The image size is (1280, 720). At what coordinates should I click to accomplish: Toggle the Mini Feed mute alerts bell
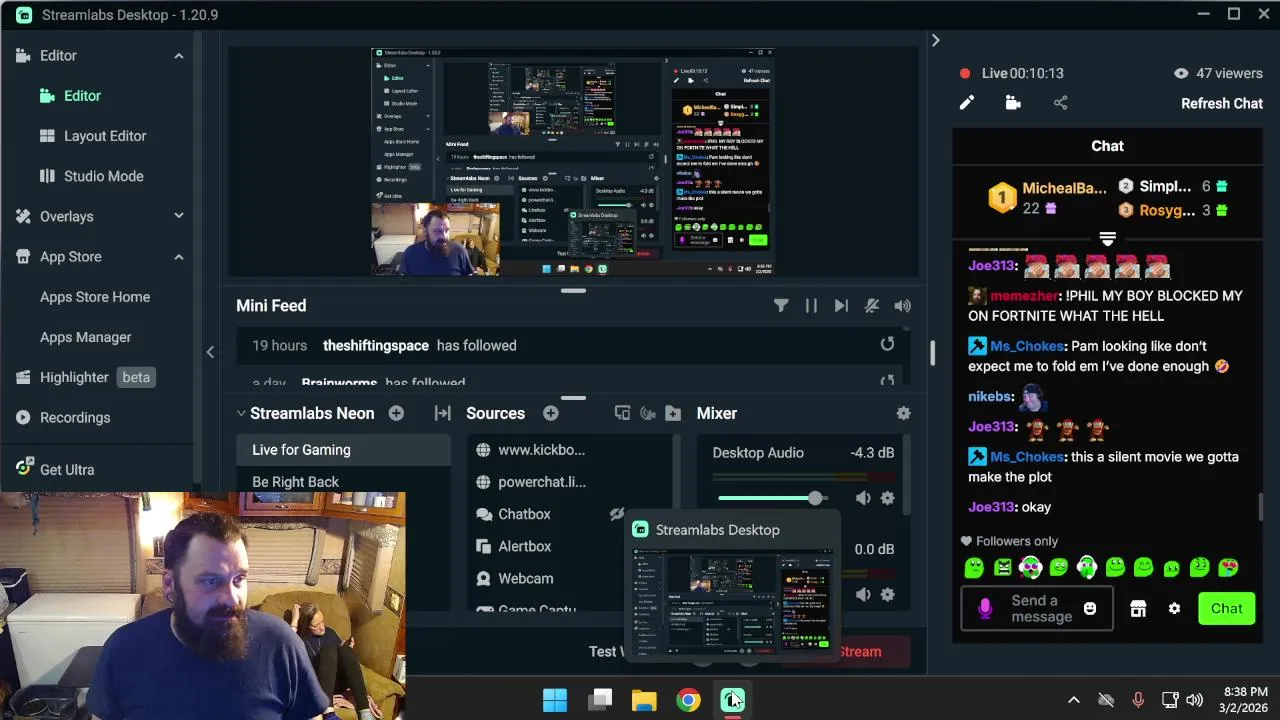[x=872, y=306]
